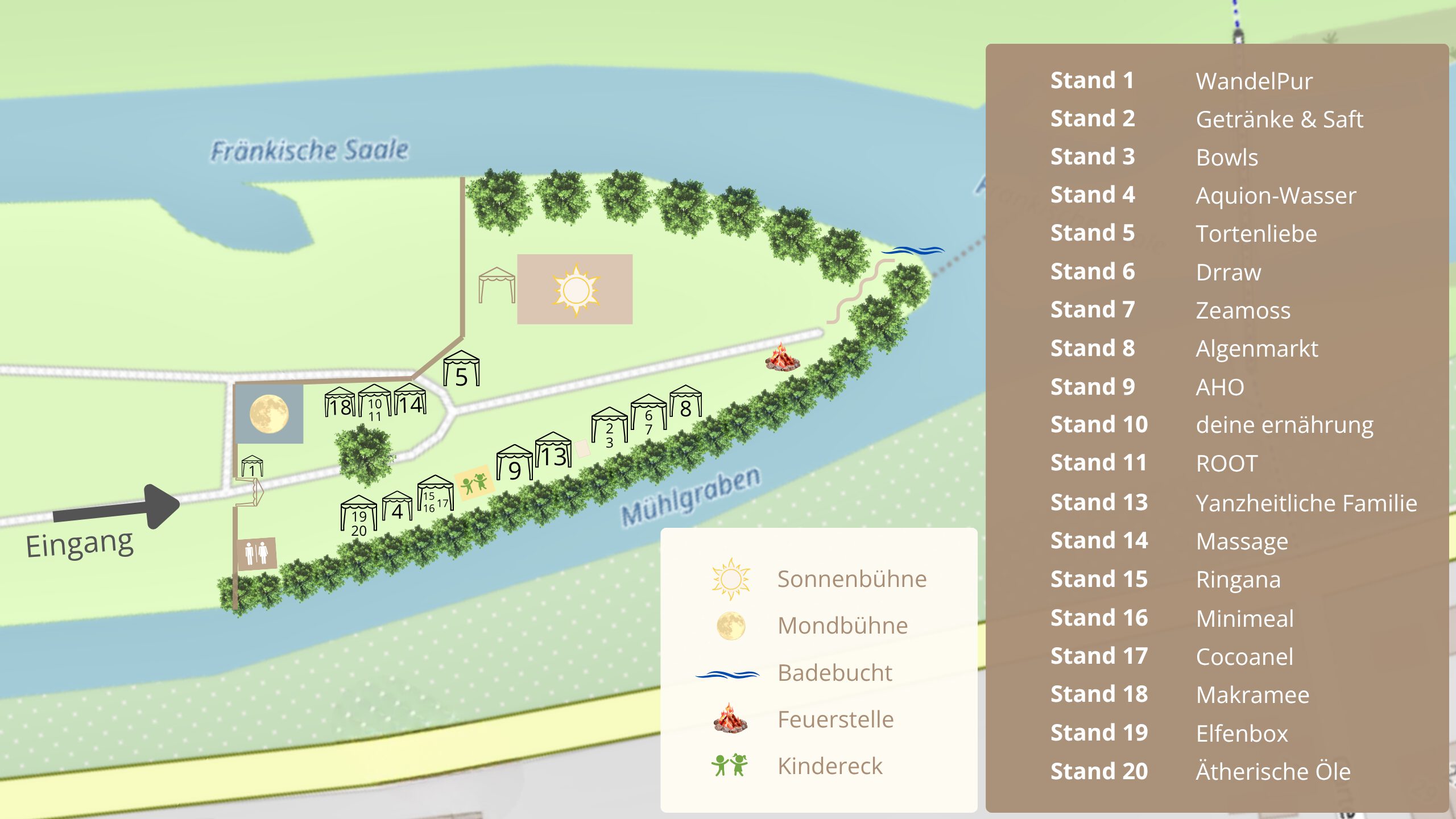Click the restroom icon near the entrance
The image size is (1456, 819).
pyautogui.click(x=257, y=553)
